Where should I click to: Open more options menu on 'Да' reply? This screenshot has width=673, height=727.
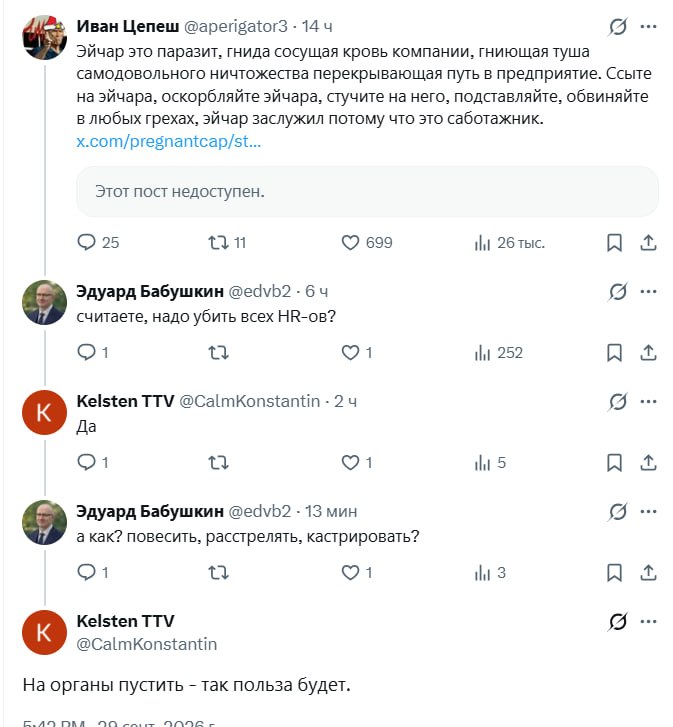pos(648,402)
